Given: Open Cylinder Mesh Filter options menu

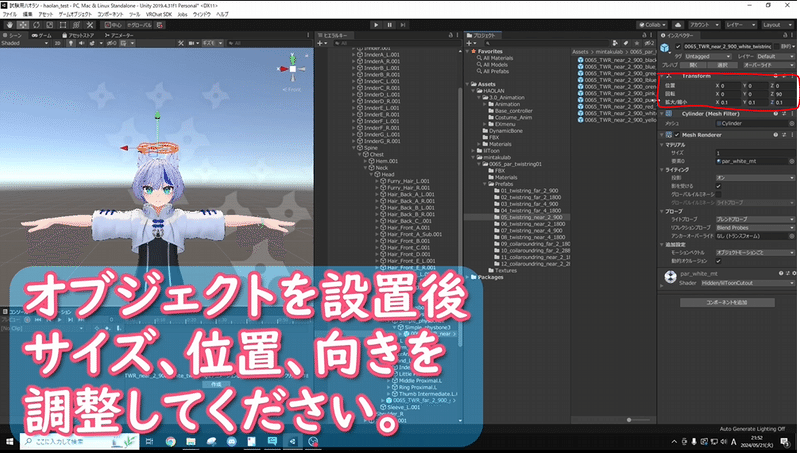Looking at the screenshot, I should (x=792, y=114).
